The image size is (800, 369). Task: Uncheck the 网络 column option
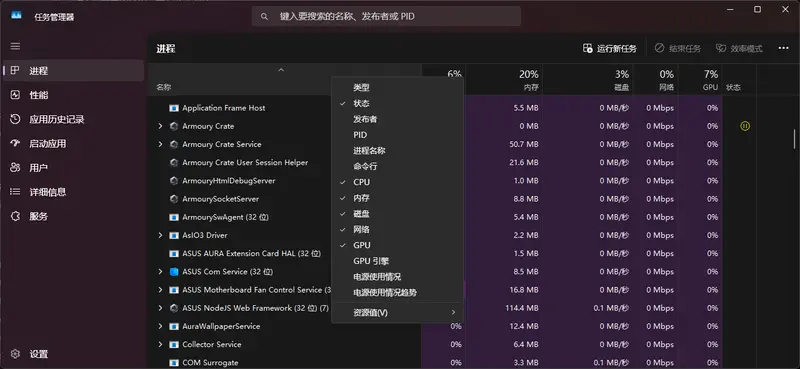point(397,230)
